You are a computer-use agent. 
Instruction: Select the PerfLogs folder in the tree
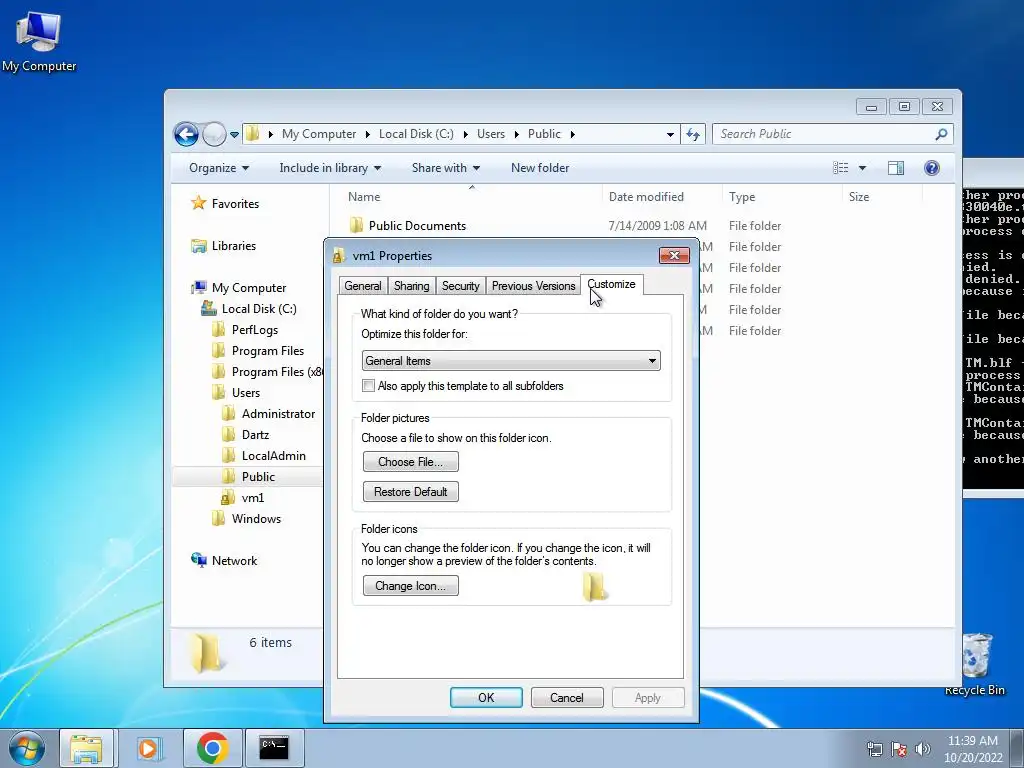[x=246, y=330]
